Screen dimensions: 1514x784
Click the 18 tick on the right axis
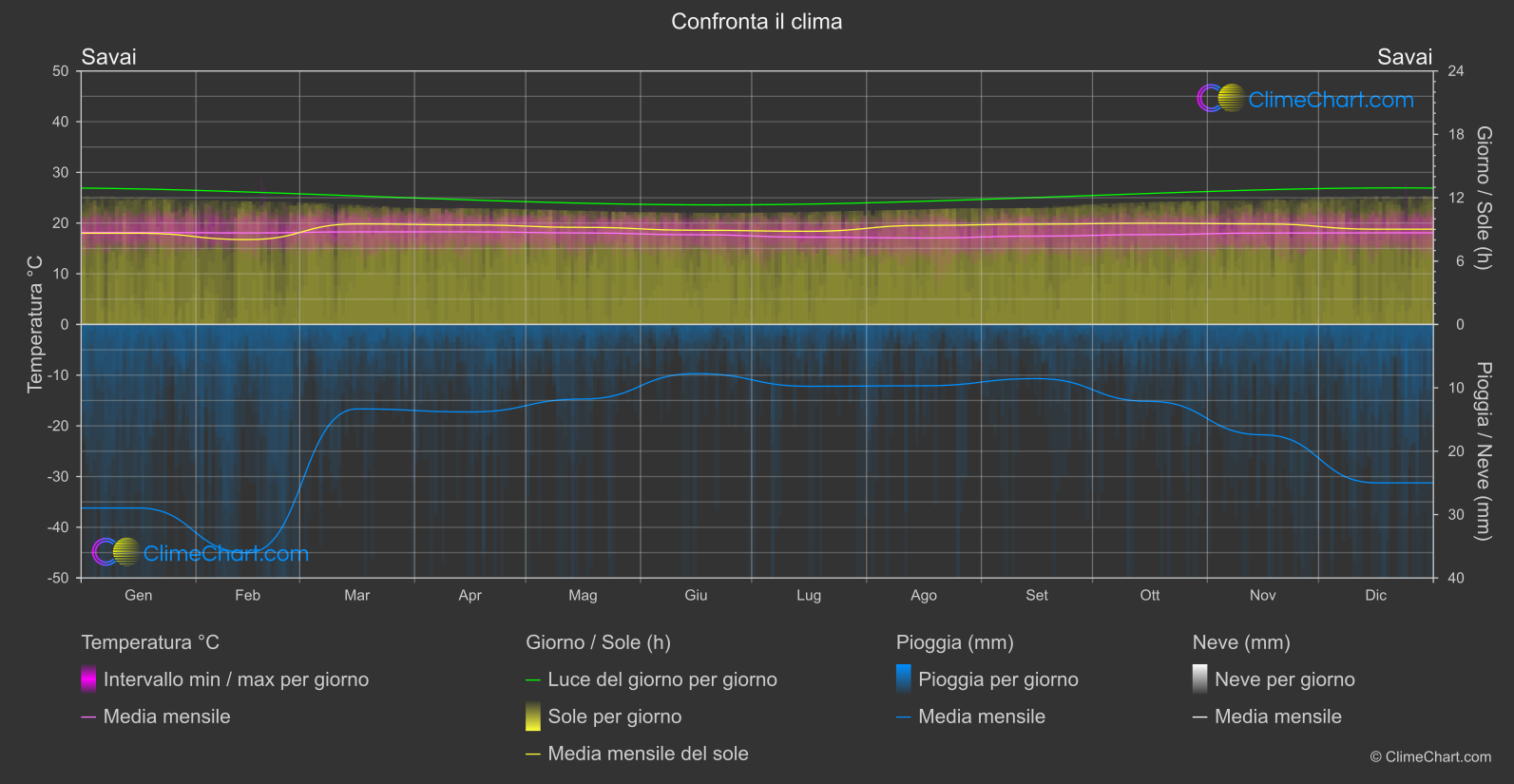tap(1456, 135)
